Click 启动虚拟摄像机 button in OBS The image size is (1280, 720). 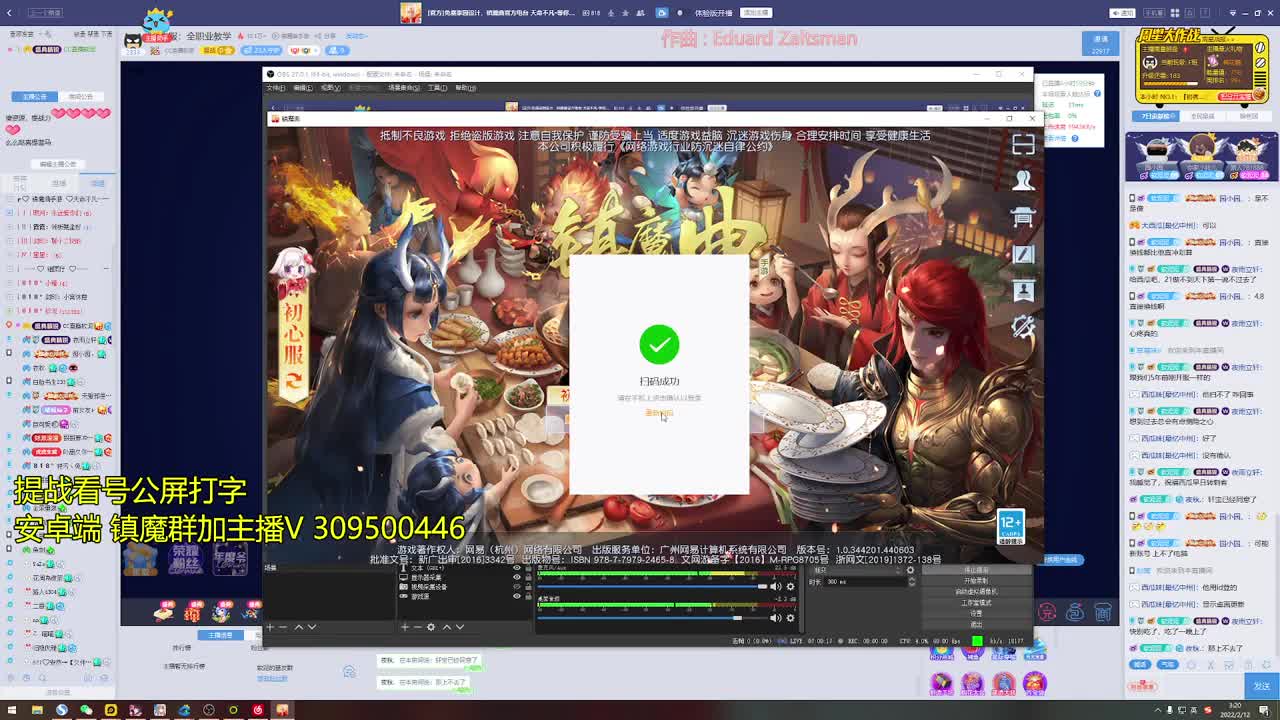pyautogui.click(x=976, y=592)
